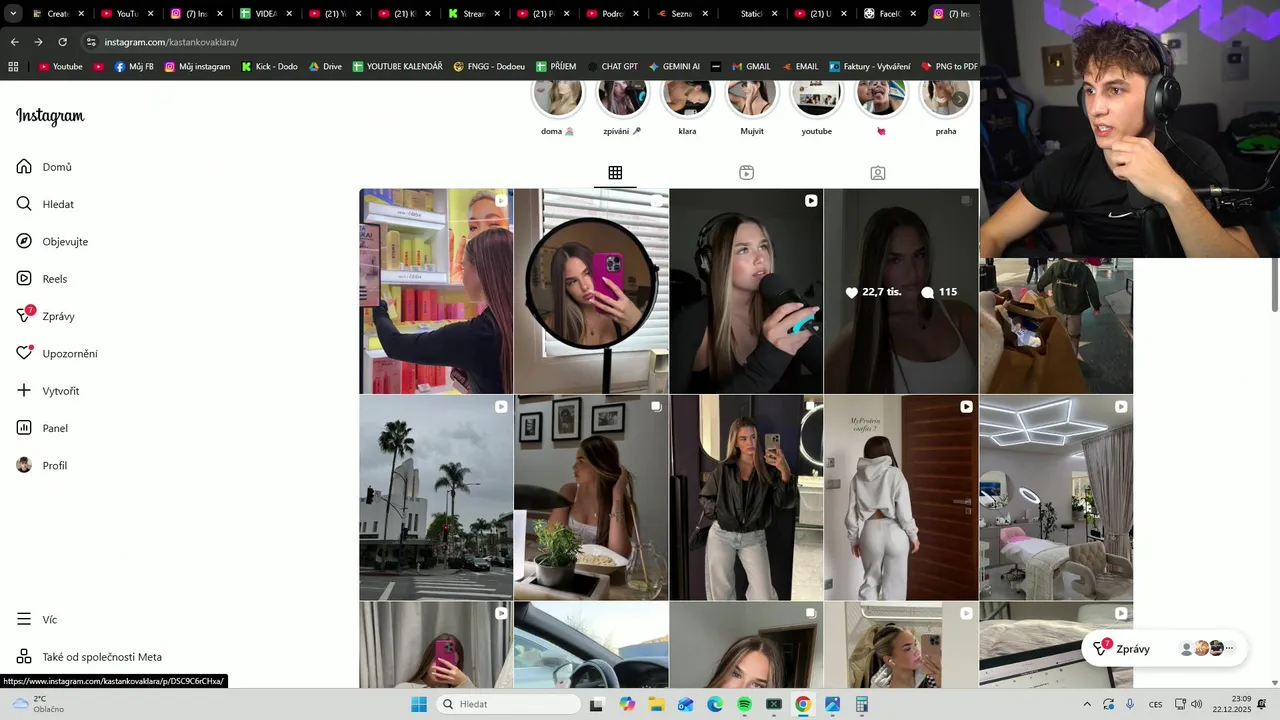The height and width of the screenshot is (720, 1280).
Task: Open the GEMINI AI bookmark
Action: coord(674,67)
